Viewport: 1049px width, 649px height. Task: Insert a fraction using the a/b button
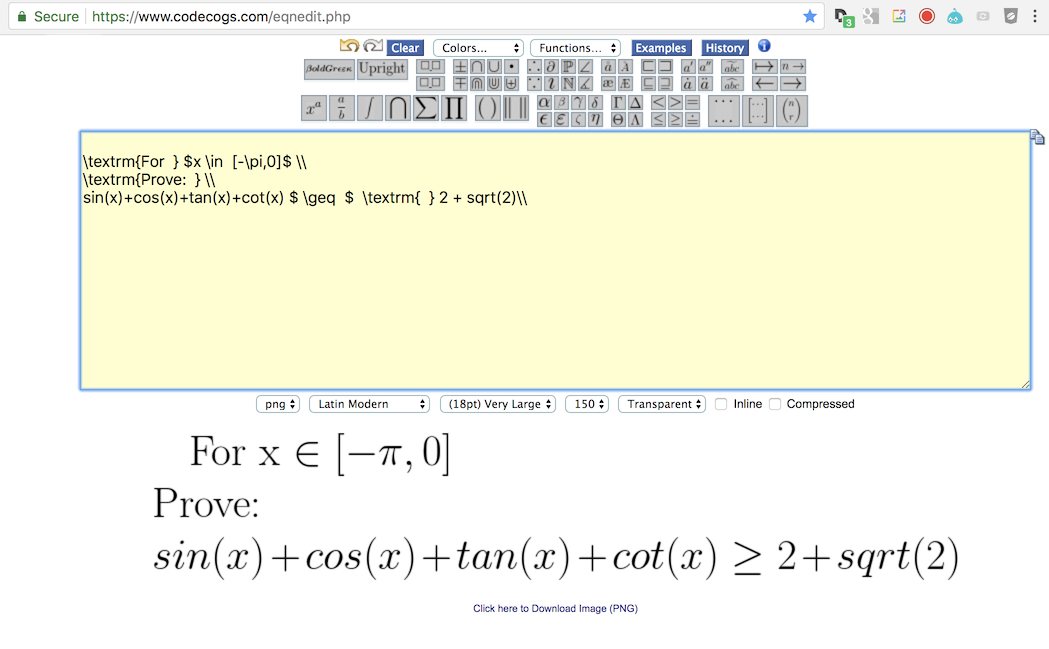(341, 108)
